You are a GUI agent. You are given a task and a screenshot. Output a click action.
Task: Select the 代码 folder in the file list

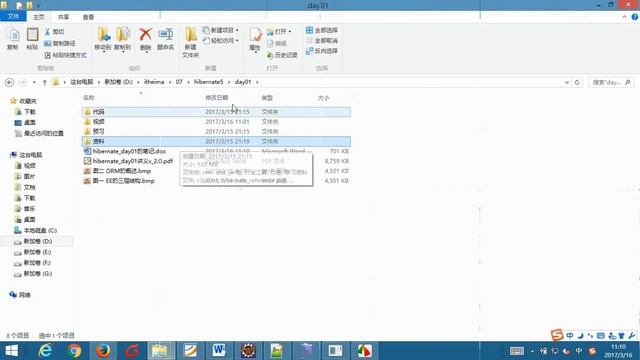tap(216, 111)
